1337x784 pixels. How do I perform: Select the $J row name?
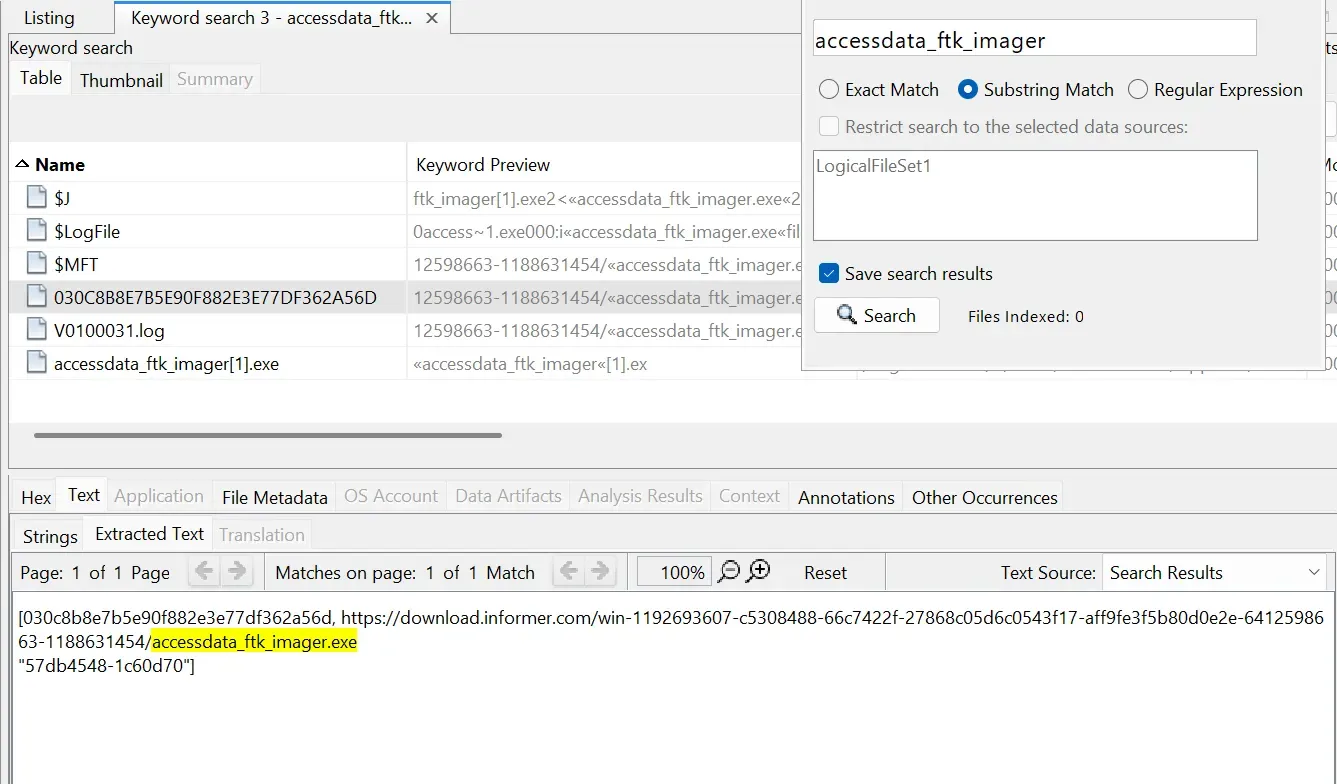[x=62, y=198]
